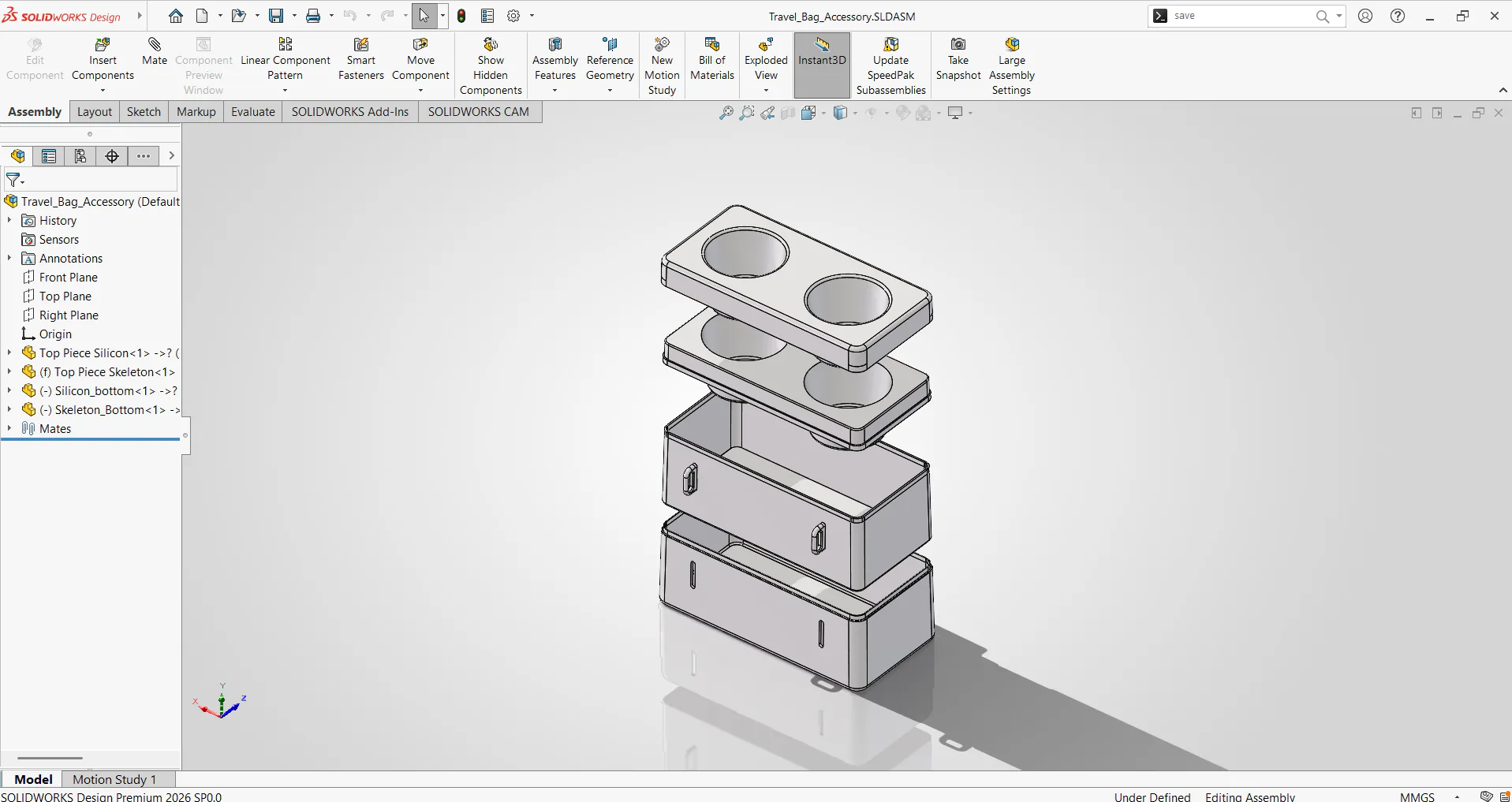Click the Insert Components icon
The image size is (1512, 802).
103,45
